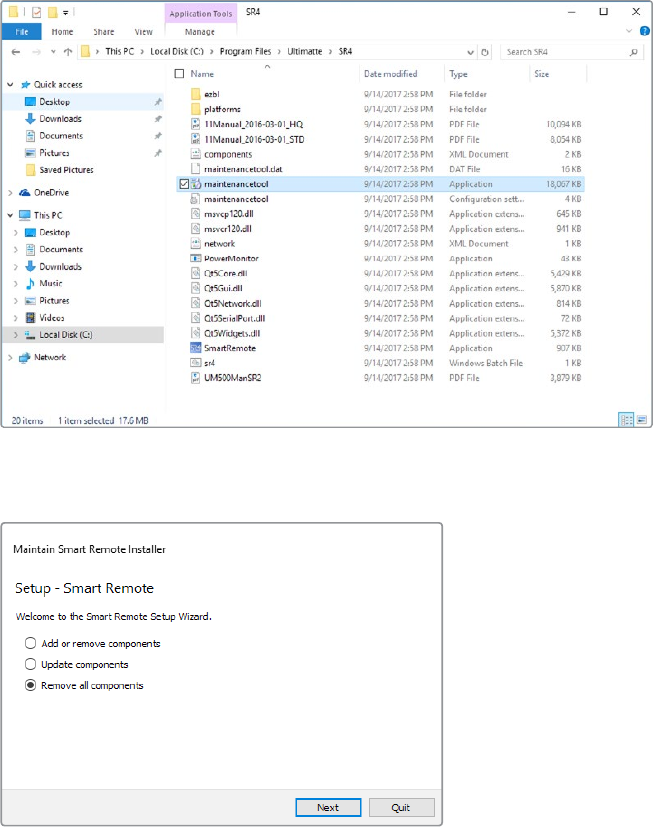Sort by Date modified column header

pyautogui.click(x=390, y=74)
